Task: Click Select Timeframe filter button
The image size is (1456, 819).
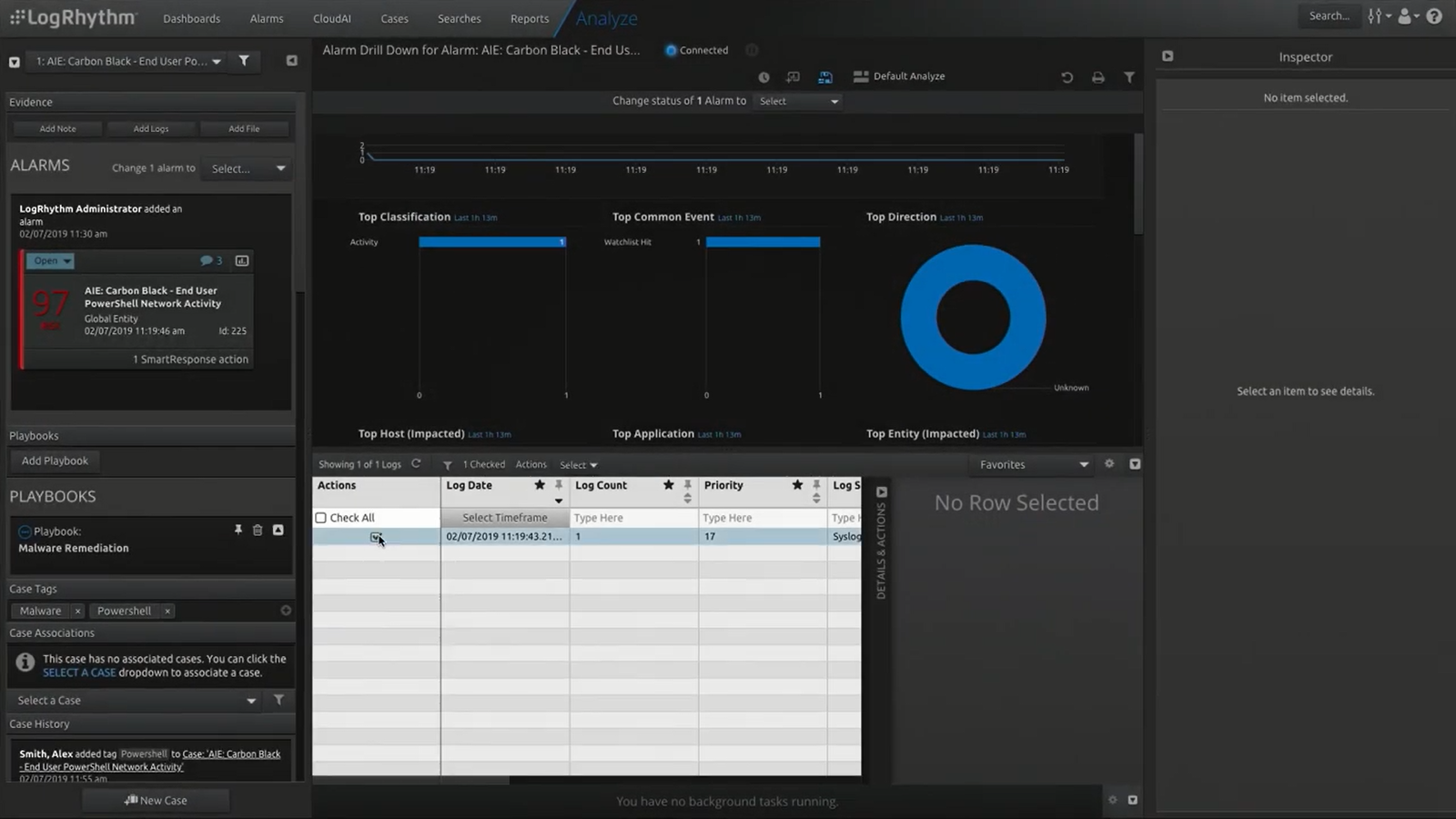Action: 505,518
